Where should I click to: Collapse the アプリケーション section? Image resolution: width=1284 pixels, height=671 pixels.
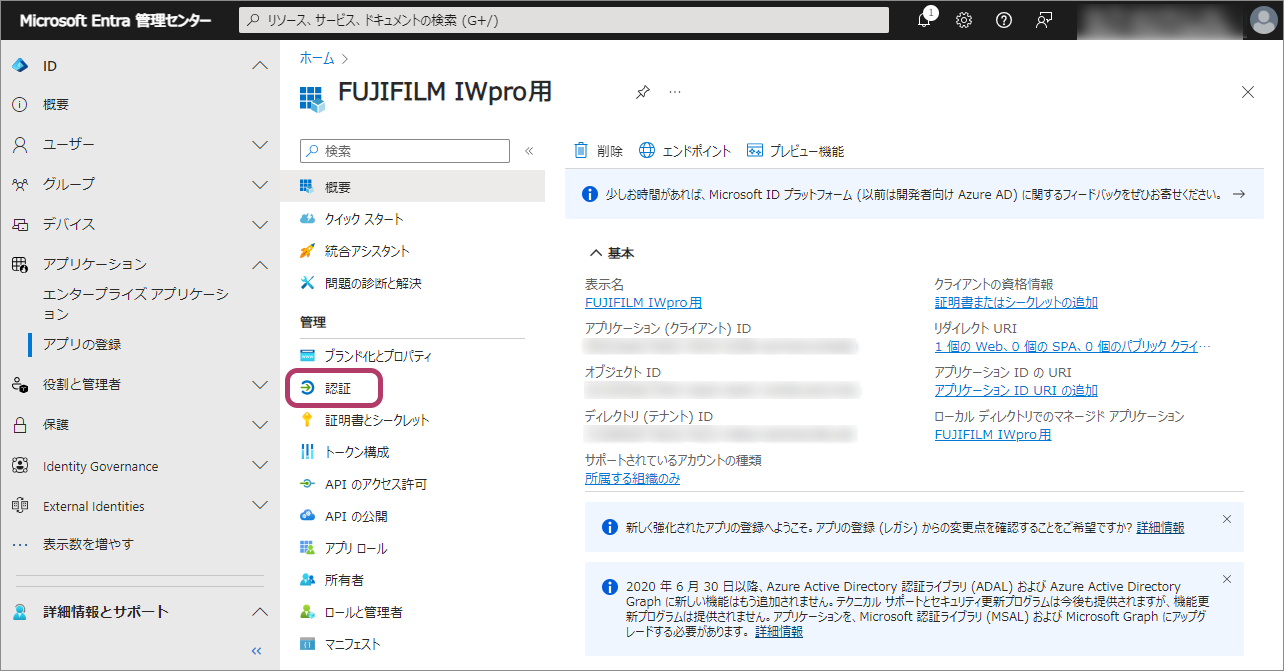coord(259,265)
